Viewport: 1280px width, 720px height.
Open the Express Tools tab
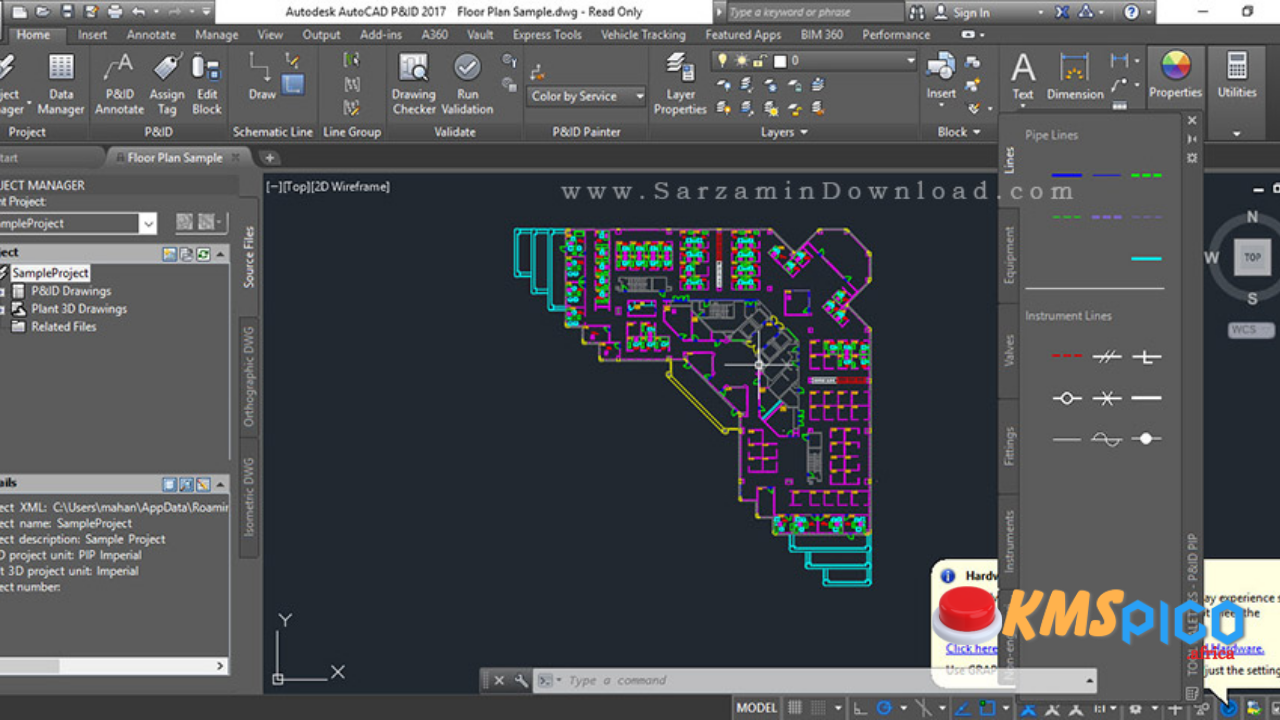pos(547,34)
